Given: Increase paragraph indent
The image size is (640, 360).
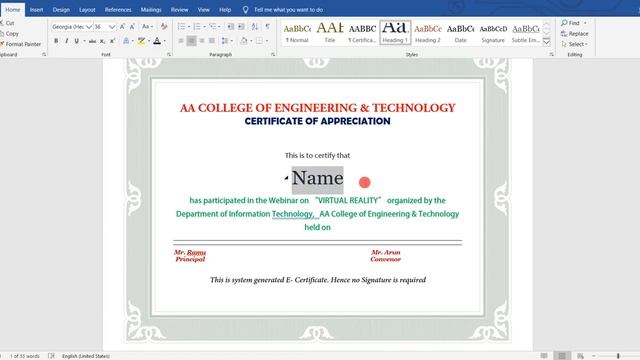Looking at the screenshot, I should 241,27.
